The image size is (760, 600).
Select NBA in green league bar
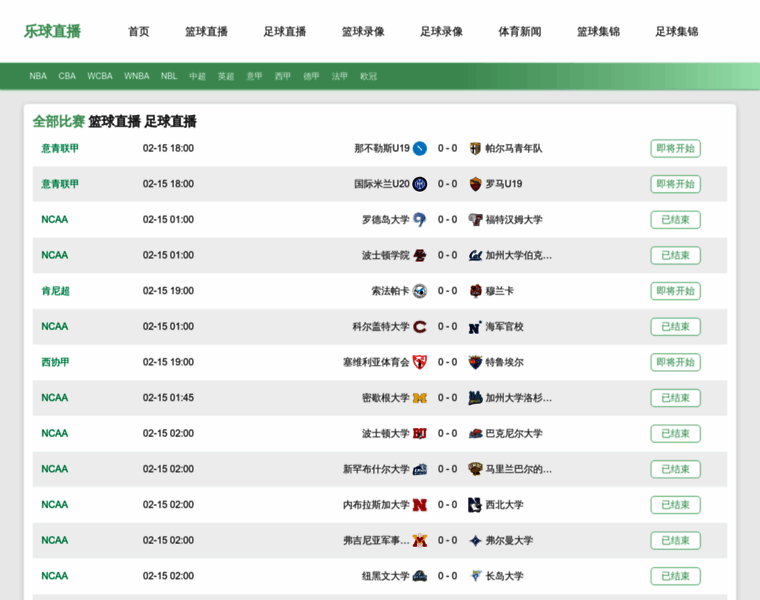pyautogui.click(x=38, y=76)
